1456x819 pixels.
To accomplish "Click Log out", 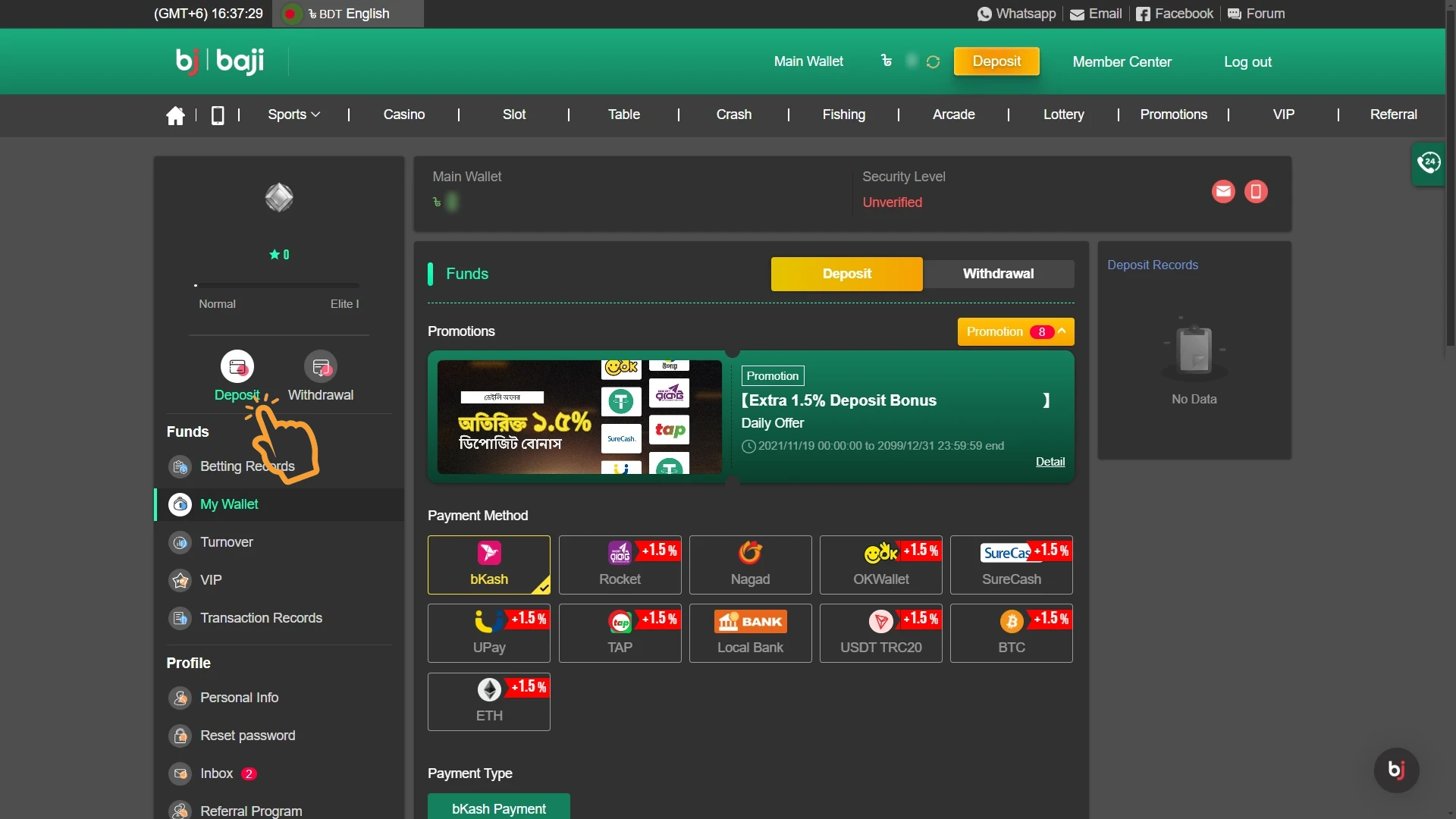I will pyautogui.click(x=1247, y=62).
